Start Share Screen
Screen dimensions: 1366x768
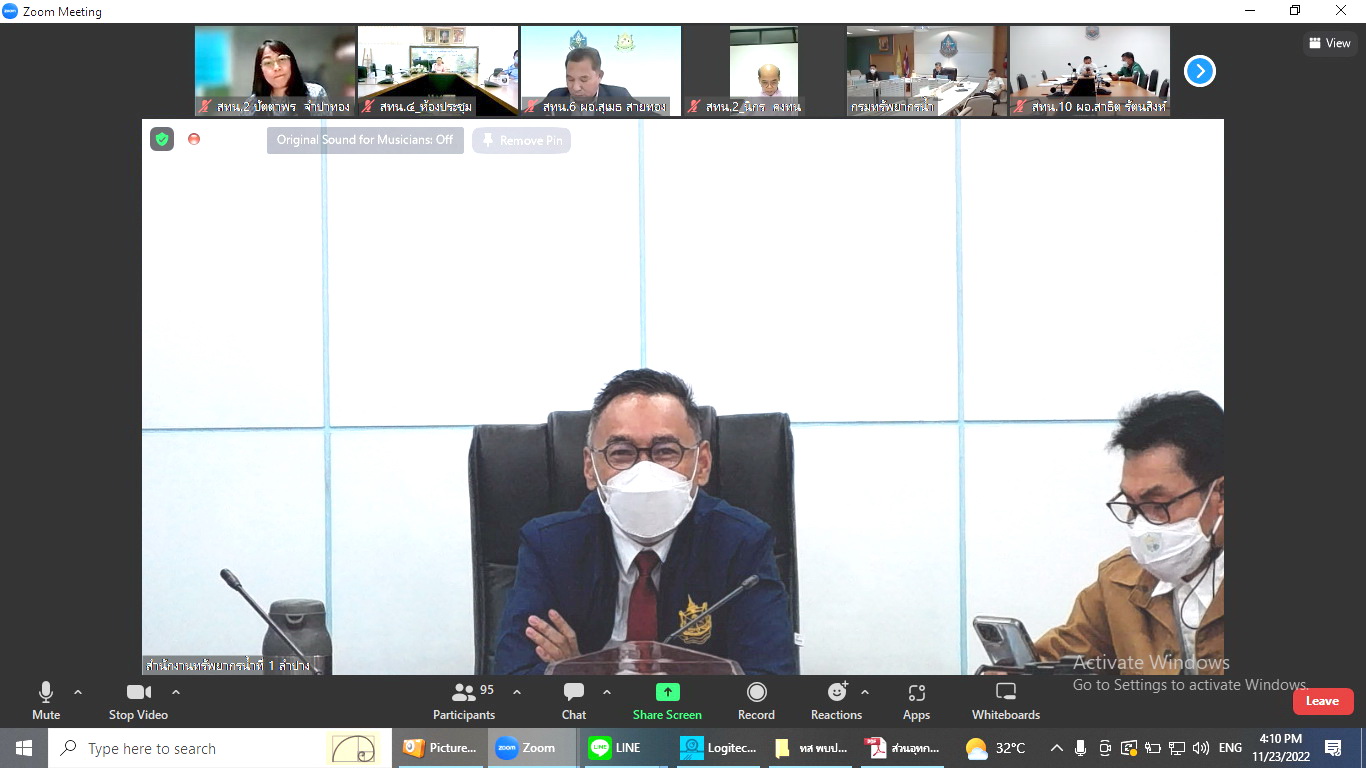[x=667, y=700]
